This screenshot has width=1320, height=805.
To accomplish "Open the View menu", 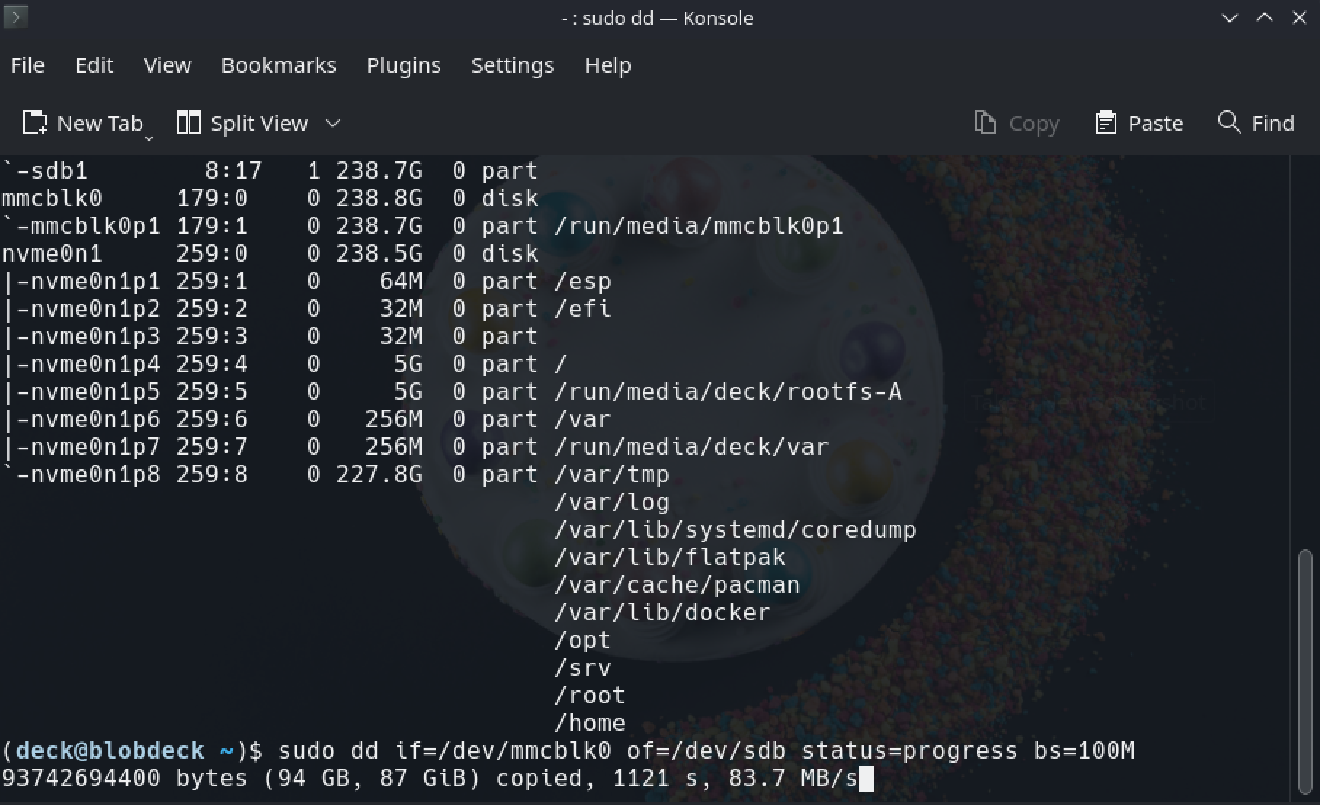I will (166, 65).
